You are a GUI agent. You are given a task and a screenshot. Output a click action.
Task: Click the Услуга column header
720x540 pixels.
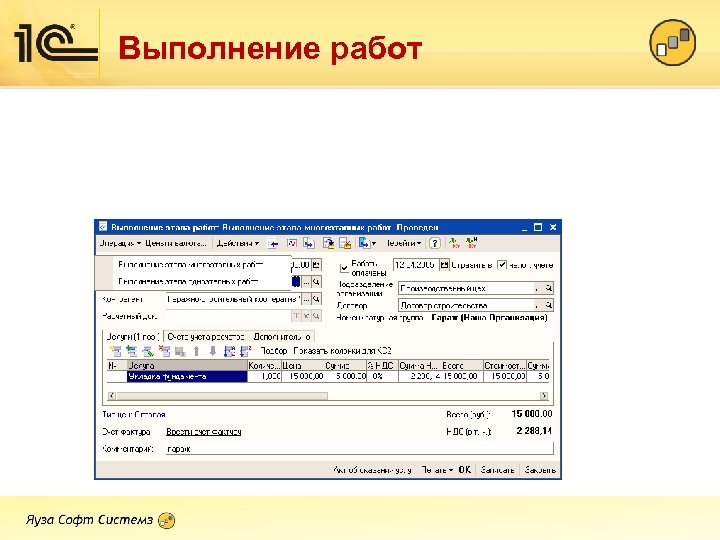[x=187, y=366]
